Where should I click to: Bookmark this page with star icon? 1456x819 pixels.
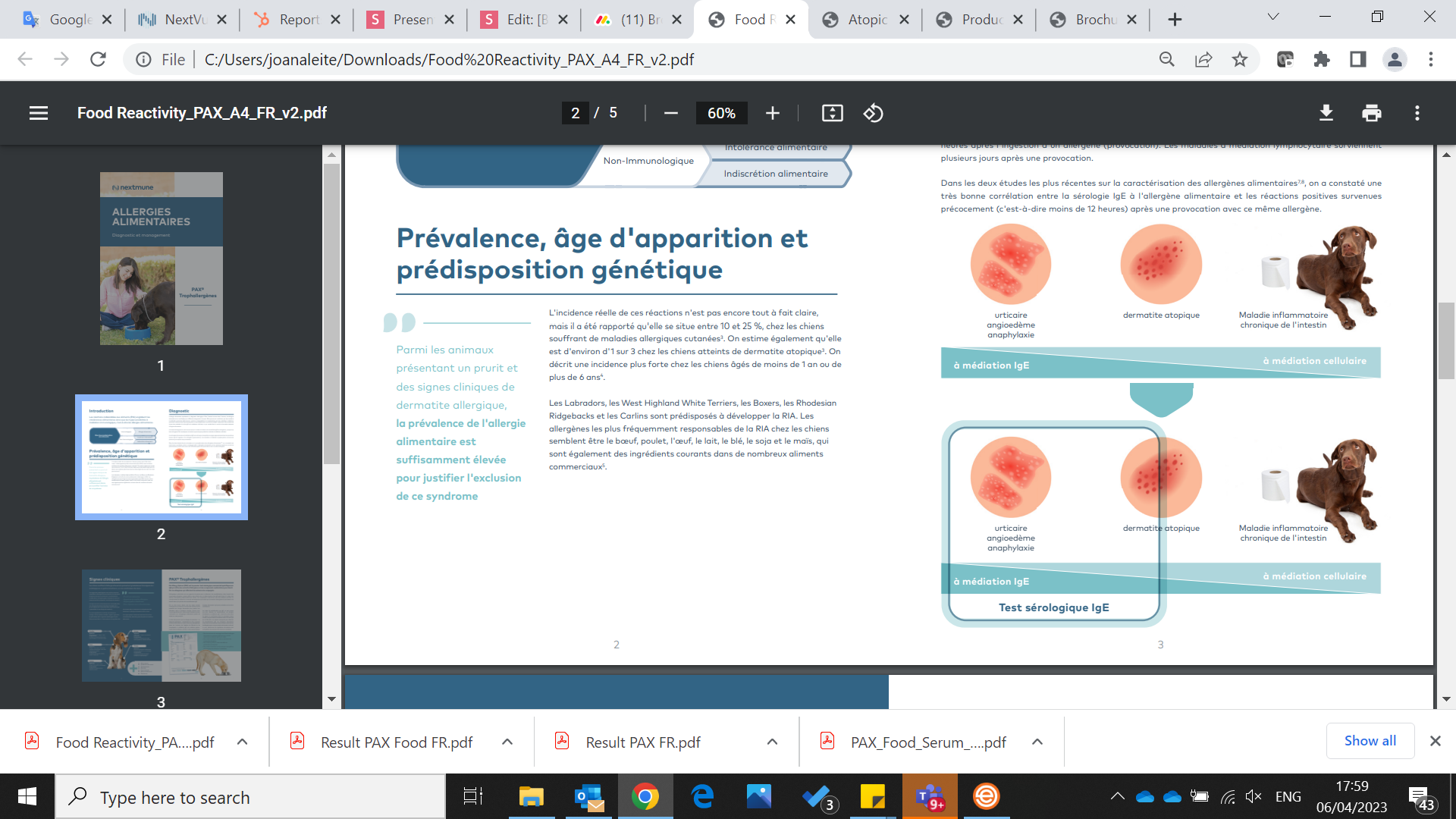point(1239,59)
